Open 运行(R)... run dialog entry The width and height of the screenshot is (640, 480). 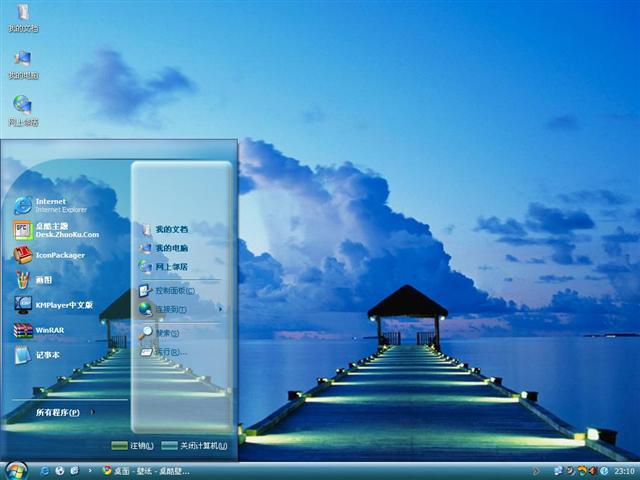tap(163, 352)
